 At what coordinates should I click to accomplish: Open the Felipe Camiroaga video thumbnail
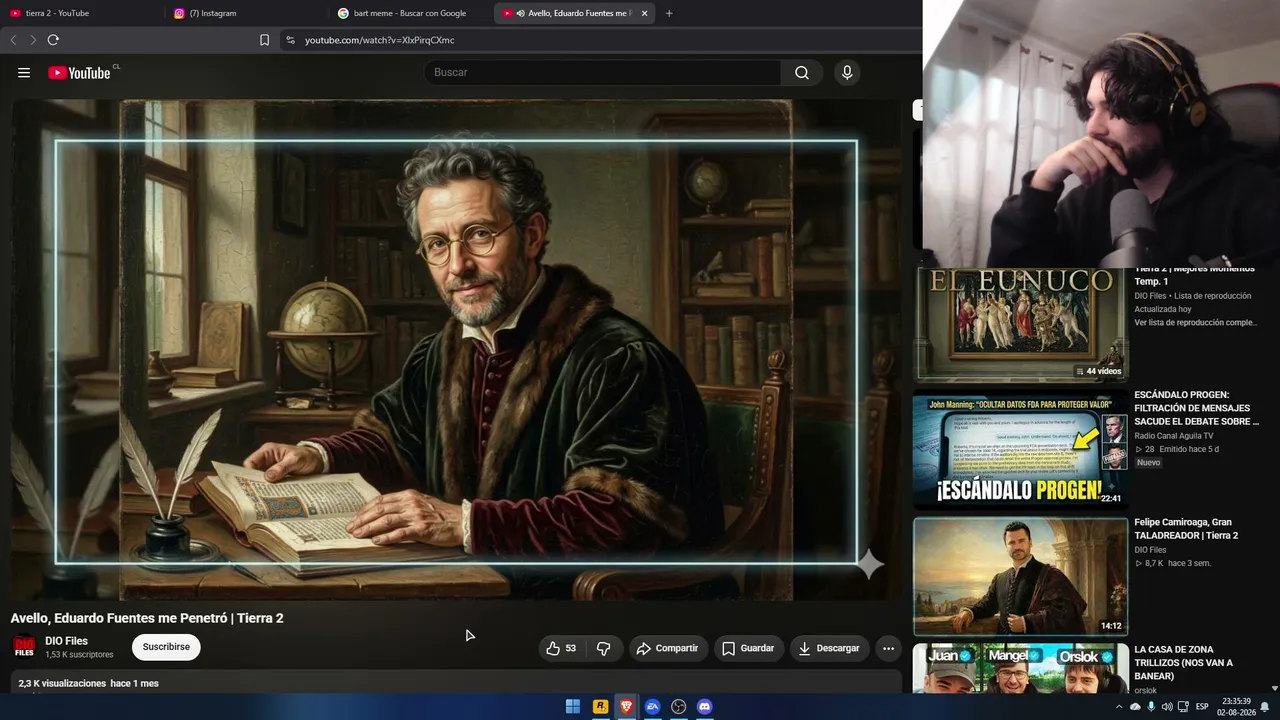tap(1020, 576)
